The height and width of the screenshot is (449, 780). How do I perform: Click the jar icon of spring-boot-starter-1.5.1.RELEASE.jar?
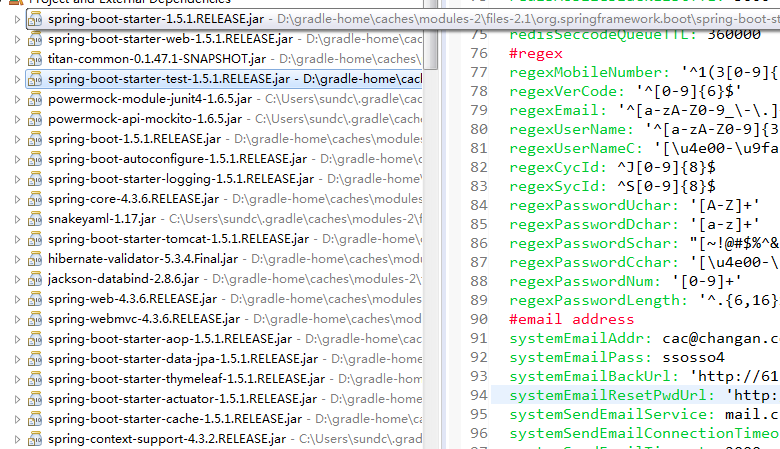pyautogui.click(x=35, y=19)
